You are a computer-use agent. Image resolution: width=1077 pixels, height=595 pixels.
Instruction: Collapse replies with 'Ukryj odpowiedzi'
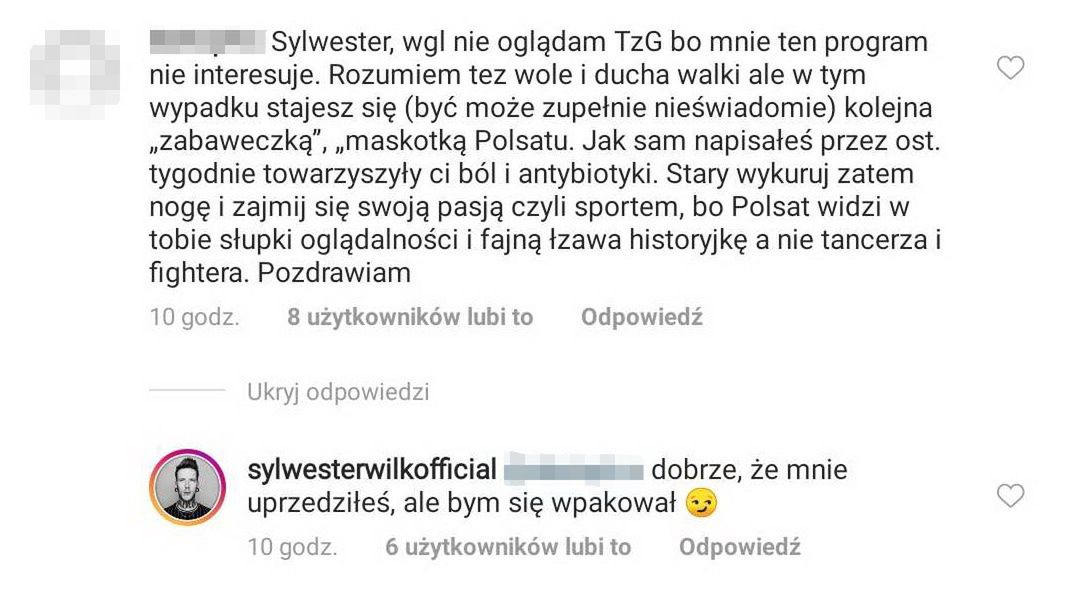click(x=338, y=392)
